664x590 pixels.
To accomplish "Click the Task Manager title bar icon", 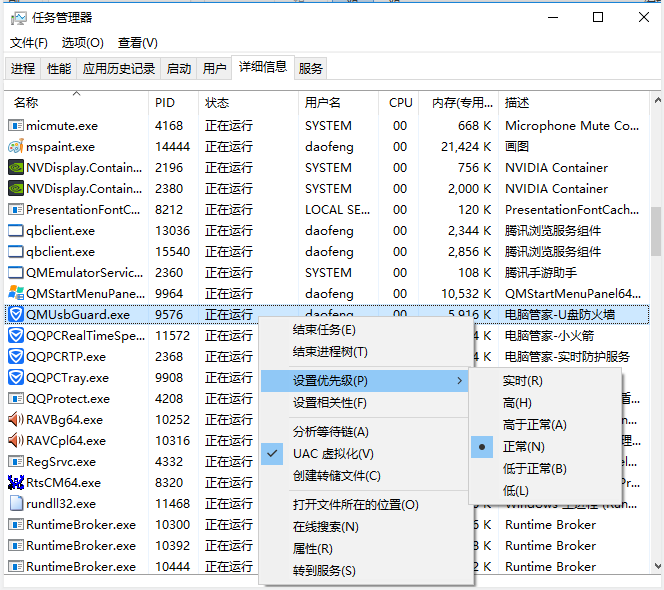I will [x=18, y=18].
